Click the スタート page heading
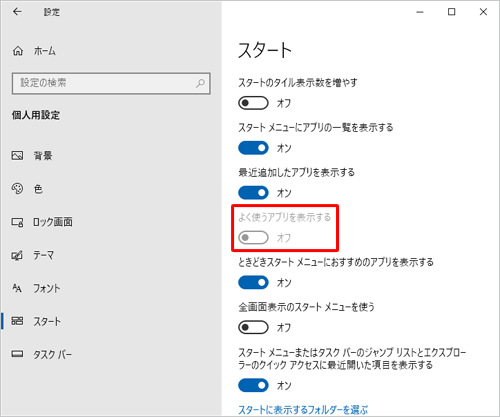The width and height of the screenshot is (500, 417). tap(265, 50)
